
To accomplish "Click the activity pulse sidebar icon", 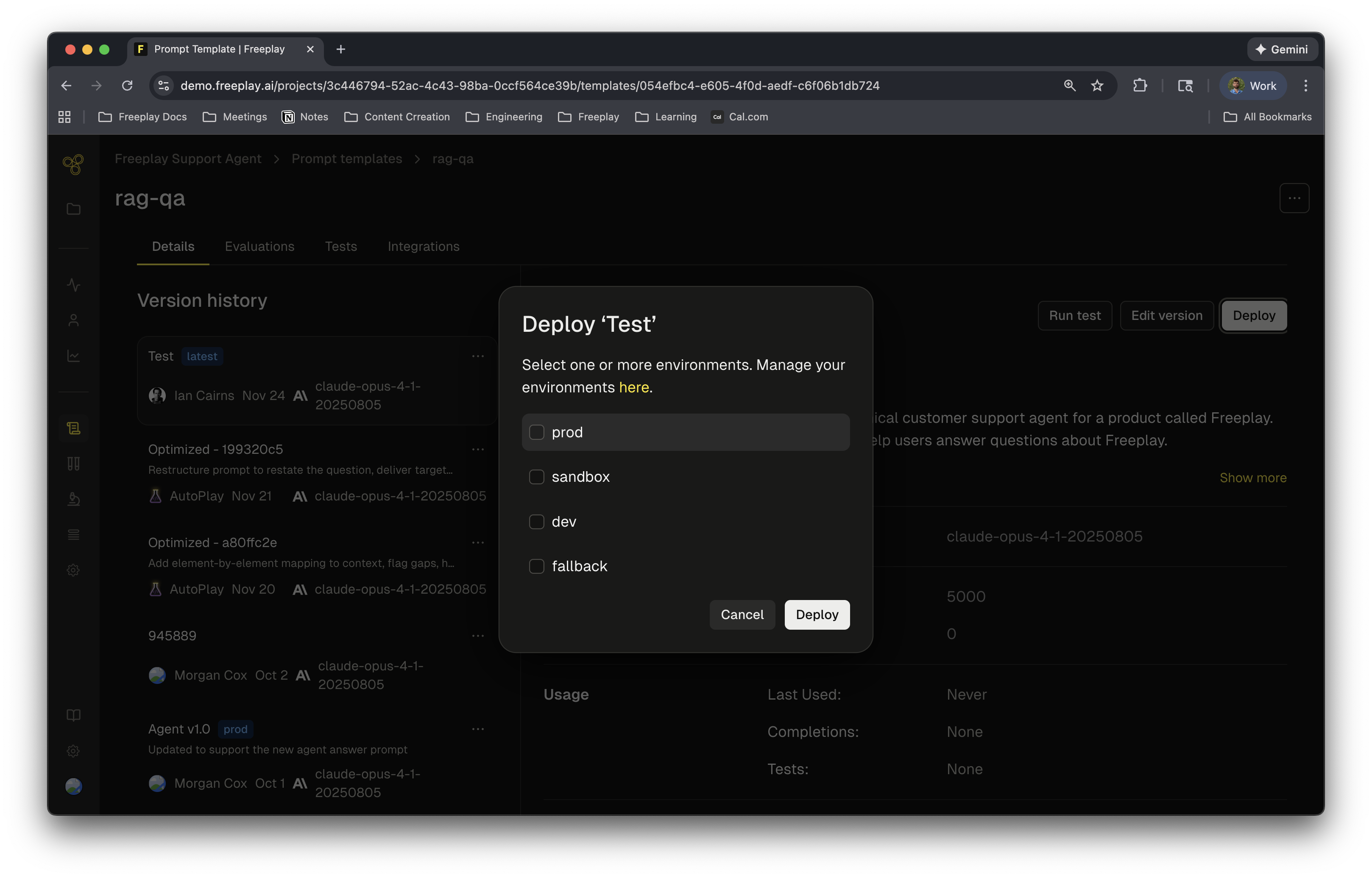I will pos(73,284).
